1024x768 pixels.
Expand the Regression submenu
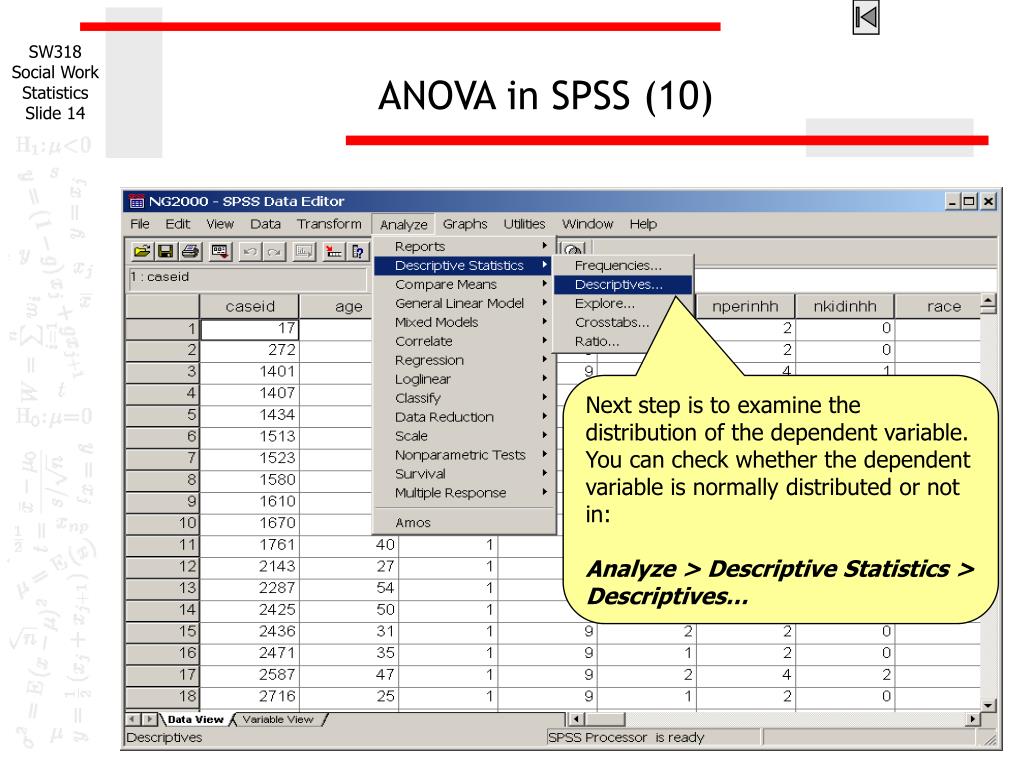pos(464,360)
